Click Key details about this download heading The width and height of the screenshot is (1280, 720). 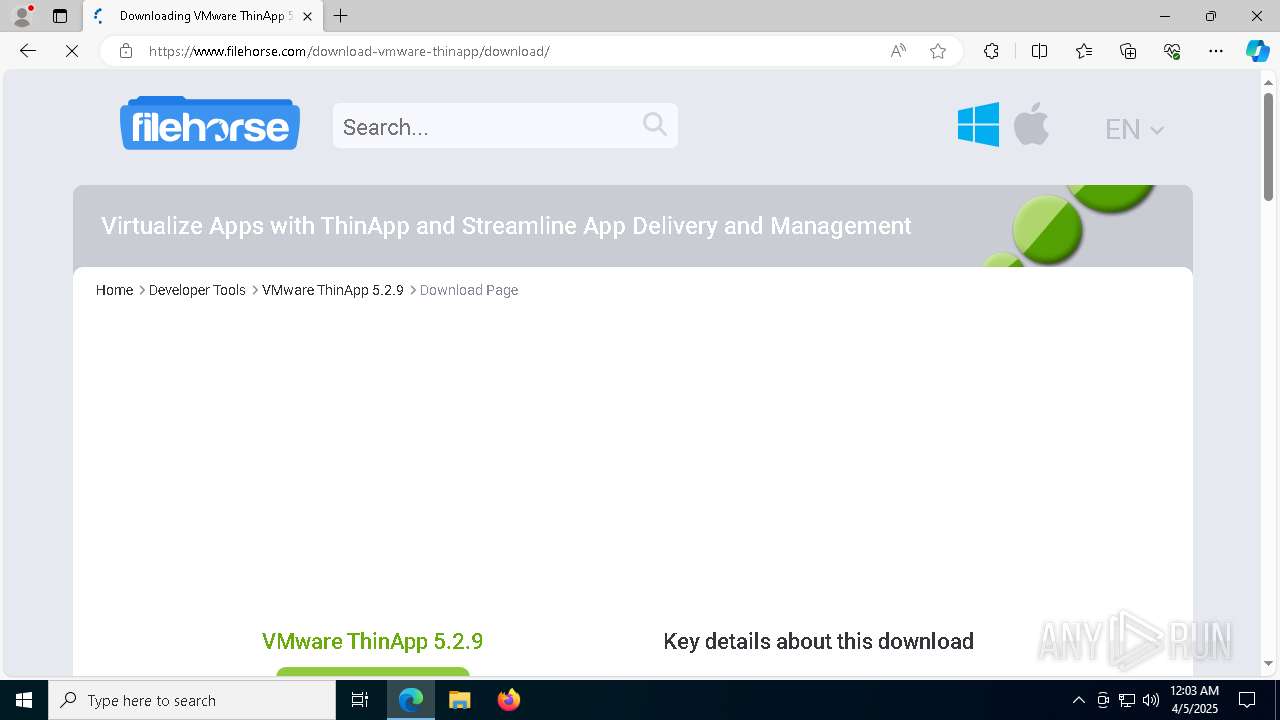point(818,641)
